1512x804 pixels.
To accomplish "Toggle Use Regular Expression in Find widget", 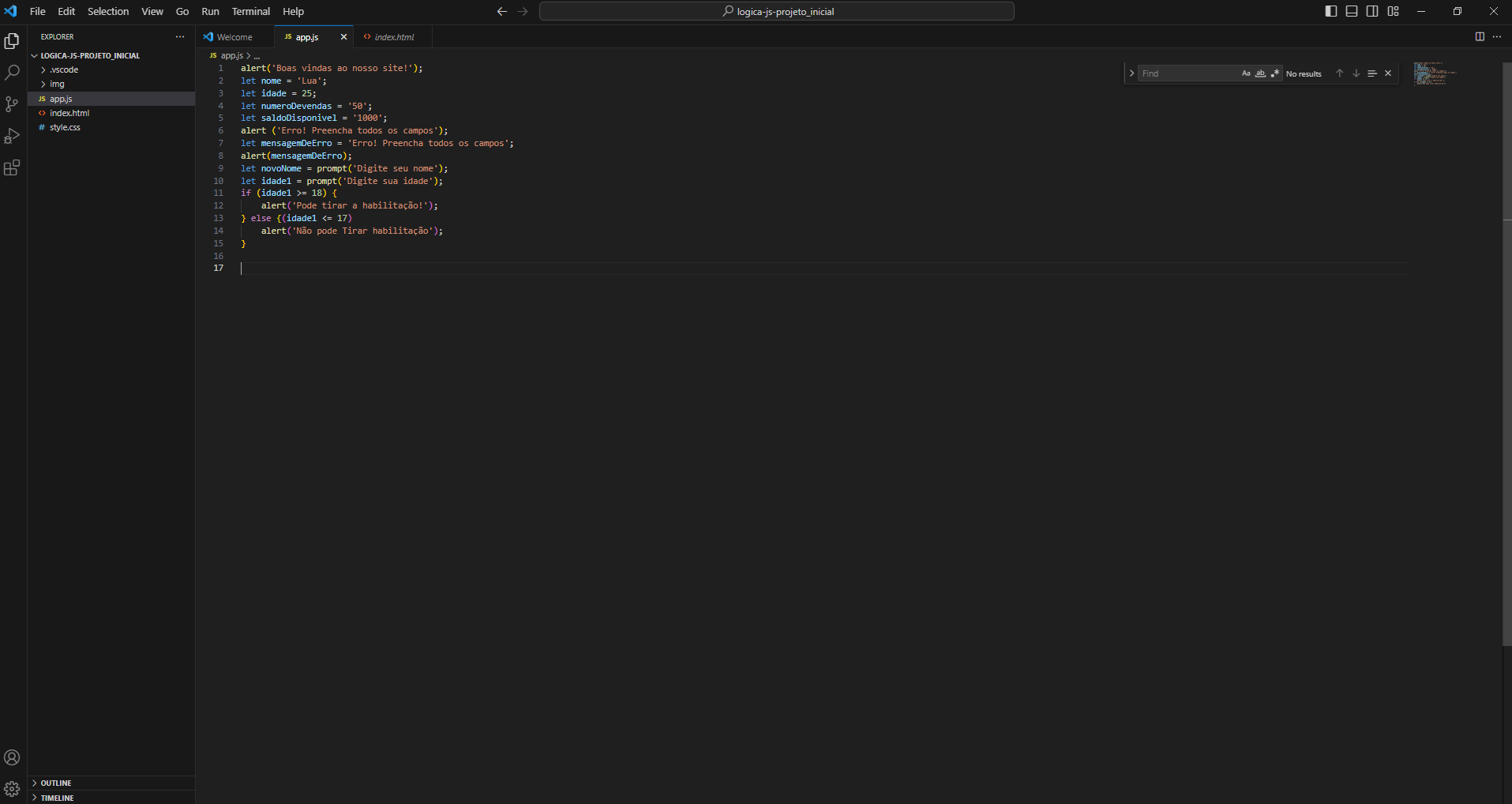I will point(1274,73).
